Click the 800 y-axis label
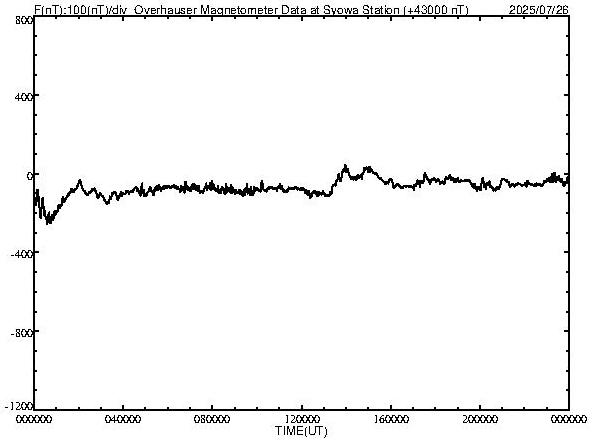Image resolution: width=592 pixels, height=440 pixels. pos(24,20)
